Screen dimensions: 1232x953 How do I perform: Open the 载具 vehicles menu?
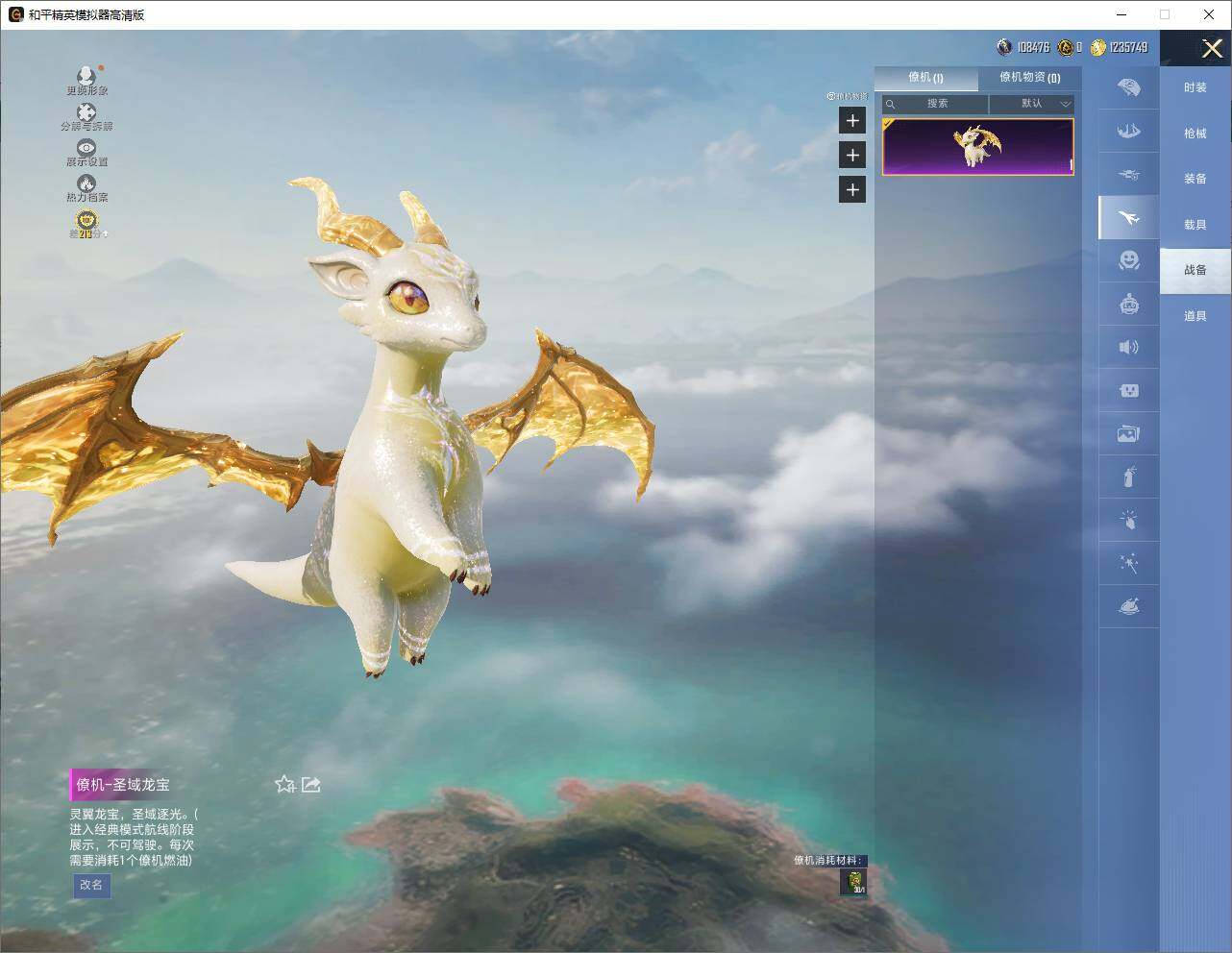(x=1195, y=225)
